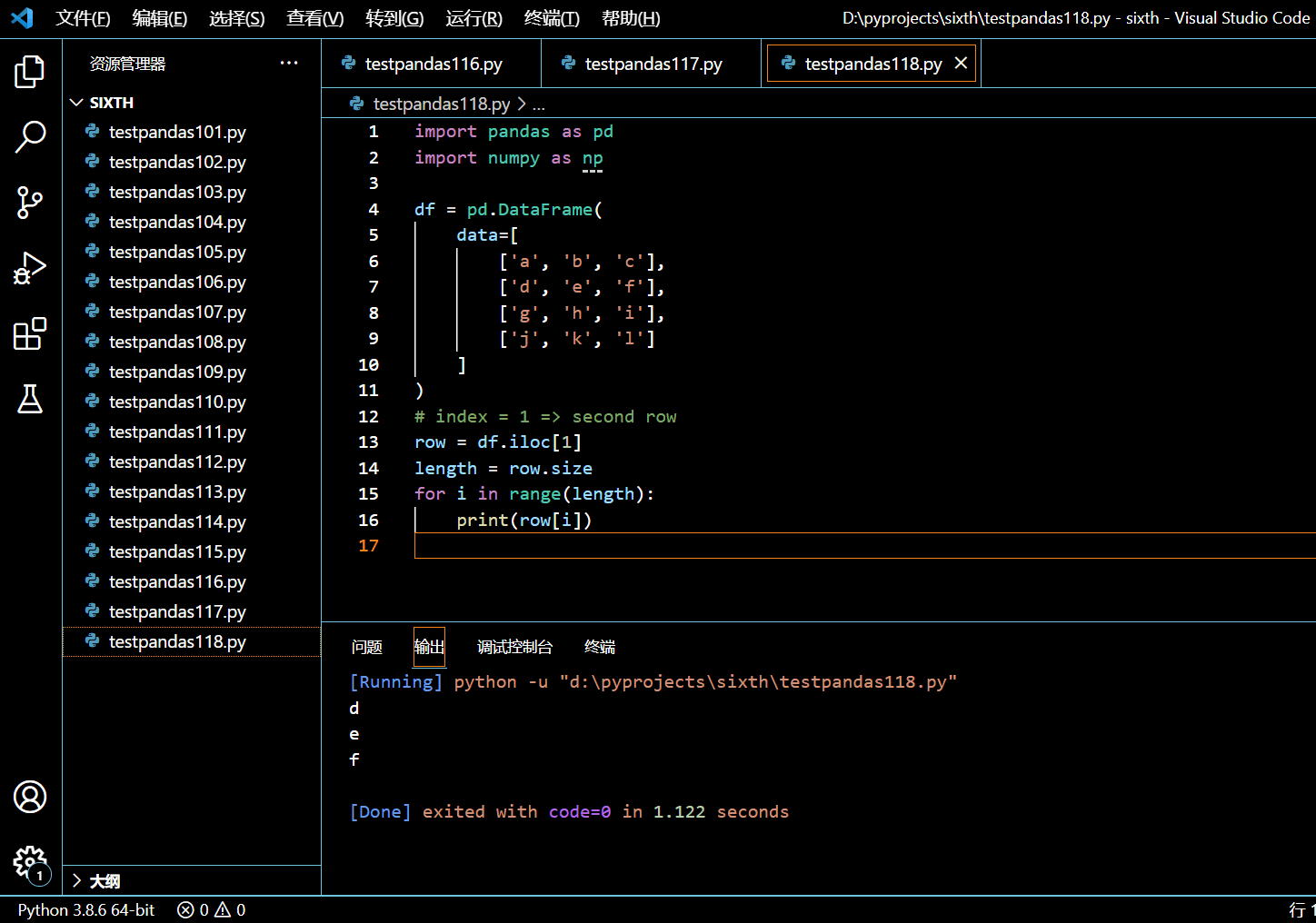
Task: Click Python icon in the breadcrumb
Action: [x=357, y=104]
